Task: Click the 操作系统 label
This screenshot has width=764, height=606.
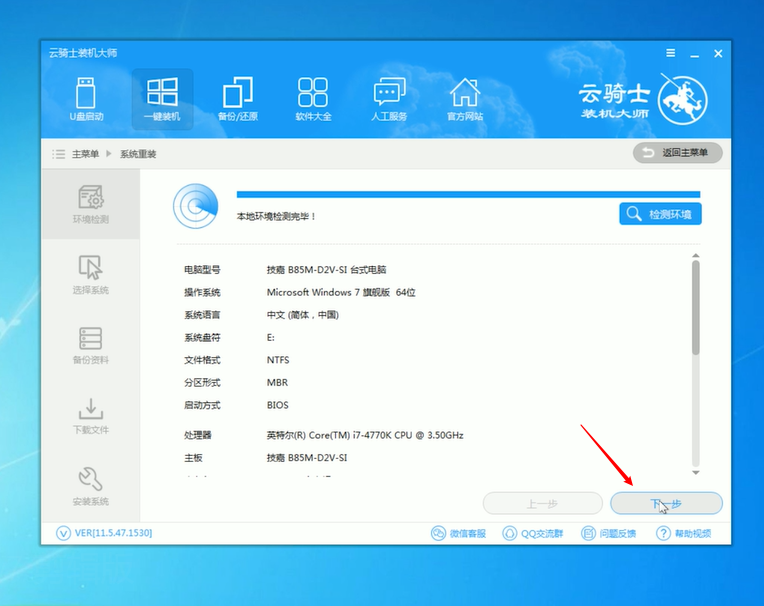Action: tap(202, 292)
